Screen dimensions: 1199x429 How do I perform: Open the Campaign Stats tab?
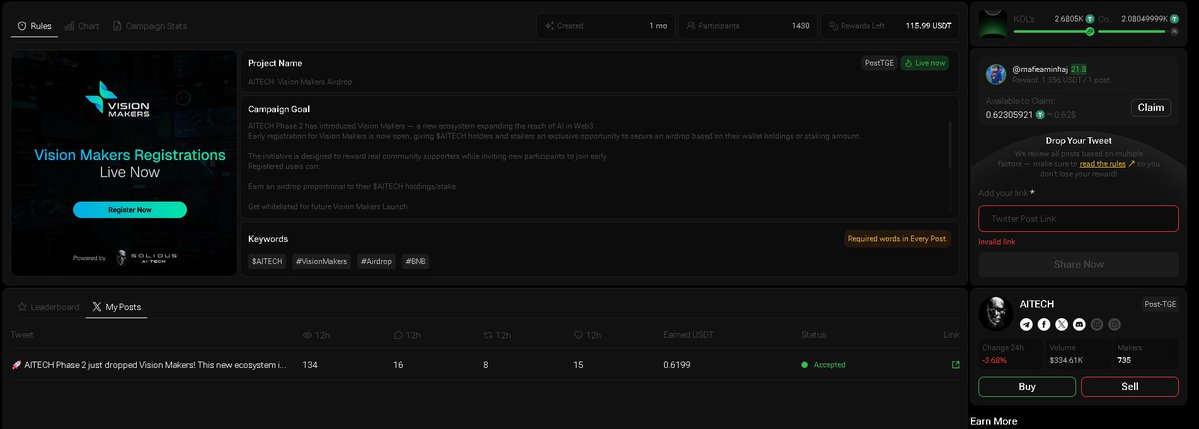coord(150,26)
